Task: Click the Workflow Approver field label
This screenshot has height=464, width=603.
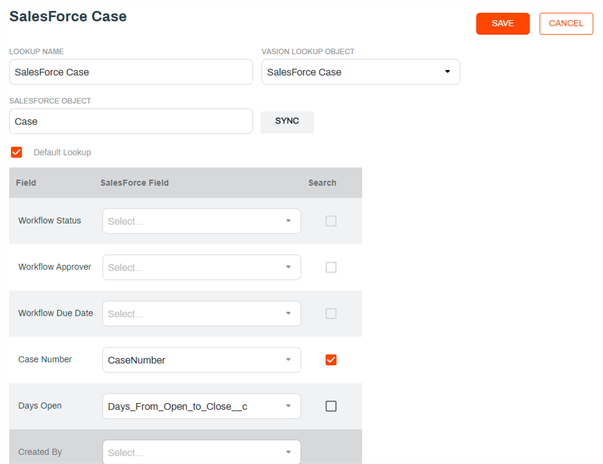Action: (55, 267)
